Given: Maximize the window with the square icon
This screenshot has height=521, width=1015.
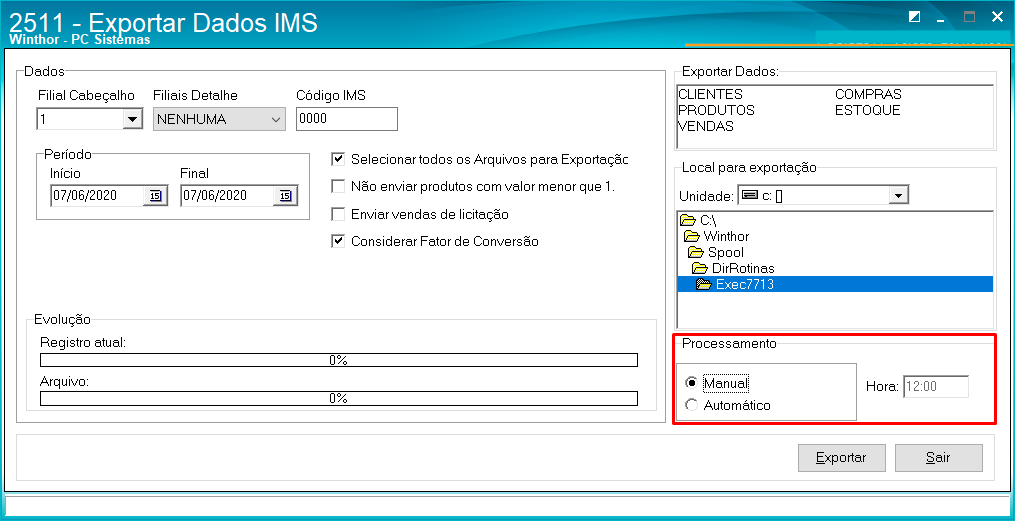Looking at the screenshot, I should (x=969, y=17).
